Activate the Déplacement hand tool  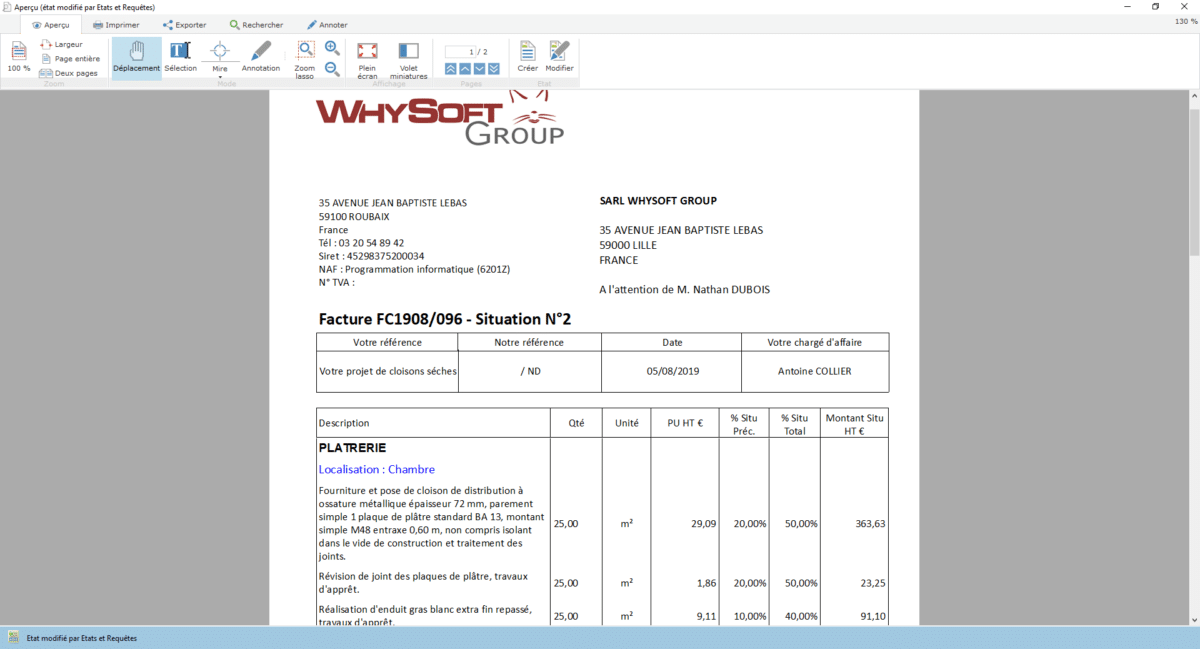pyautogui.click(x=137, y=57)
